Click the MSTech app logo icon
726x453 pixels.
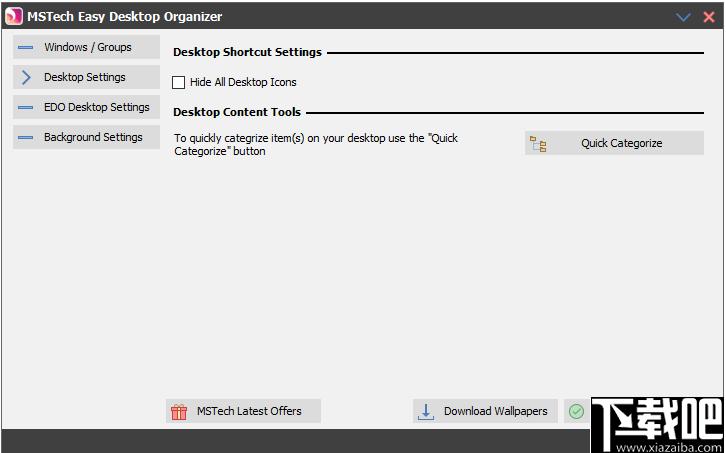click(x=14, y=17)
